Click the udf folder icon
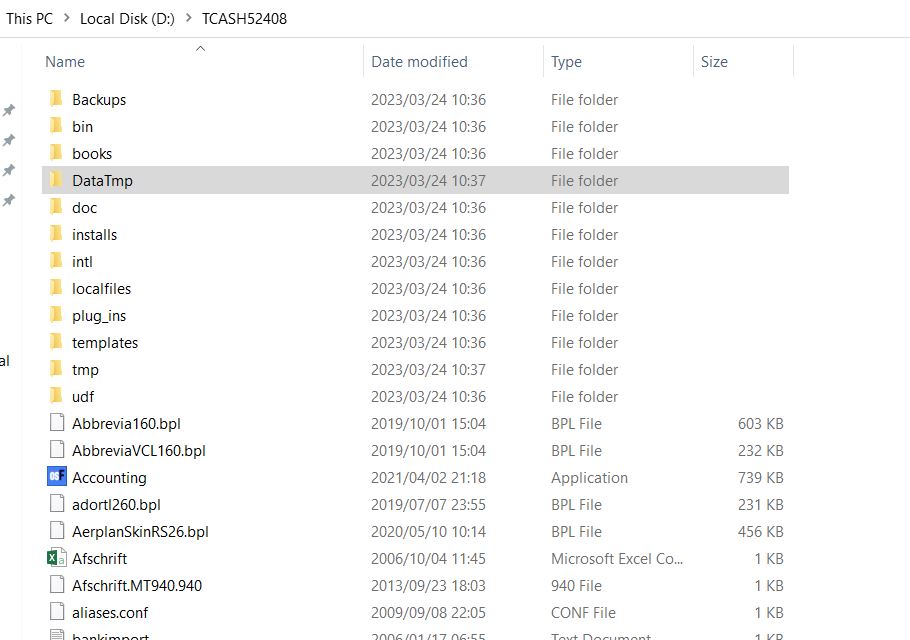The width and height of the screenshot is (910, 640). [57, 397]
